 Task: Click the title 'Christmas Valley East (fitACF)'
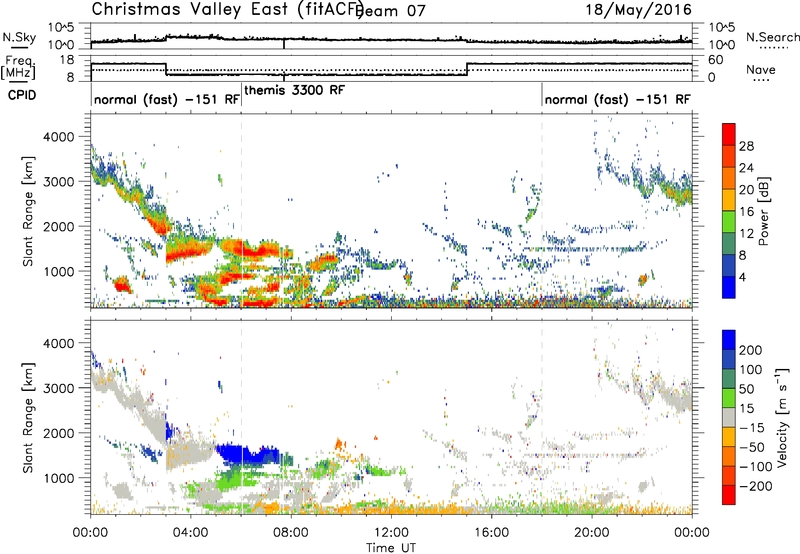(x=228, y=10)
